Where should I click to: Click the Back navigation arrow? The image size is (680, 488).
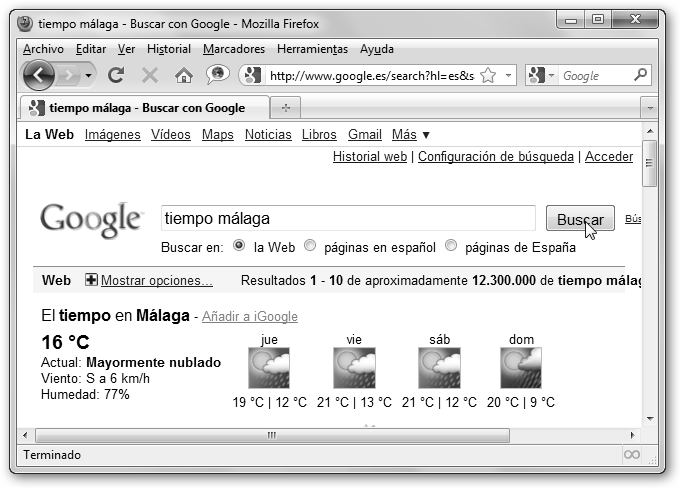(x=39, y=75)
